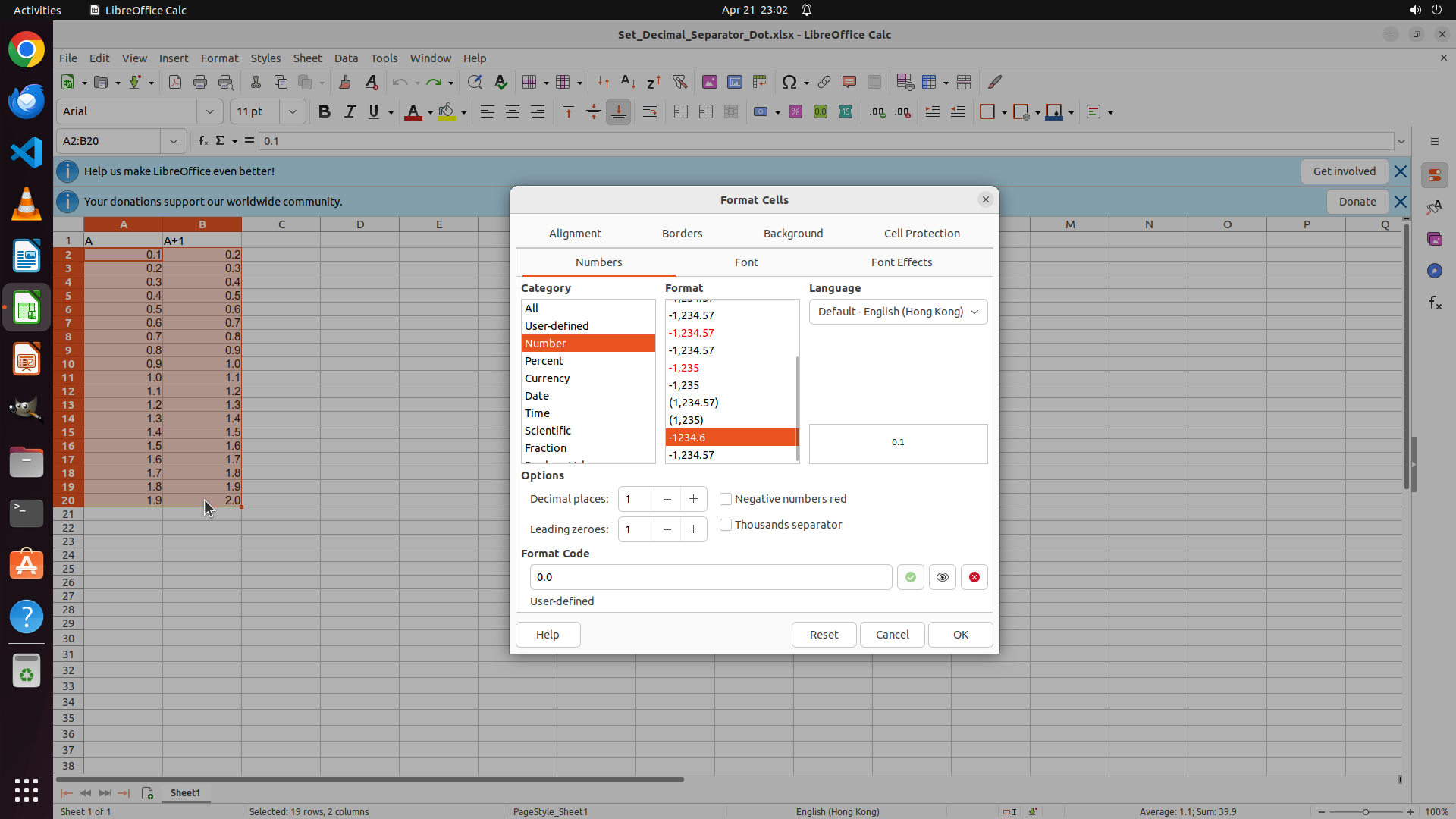Open the Font Effects tab
This screenshot has height=819, width=1456.
pyautogui.click(x=901, y=262)
